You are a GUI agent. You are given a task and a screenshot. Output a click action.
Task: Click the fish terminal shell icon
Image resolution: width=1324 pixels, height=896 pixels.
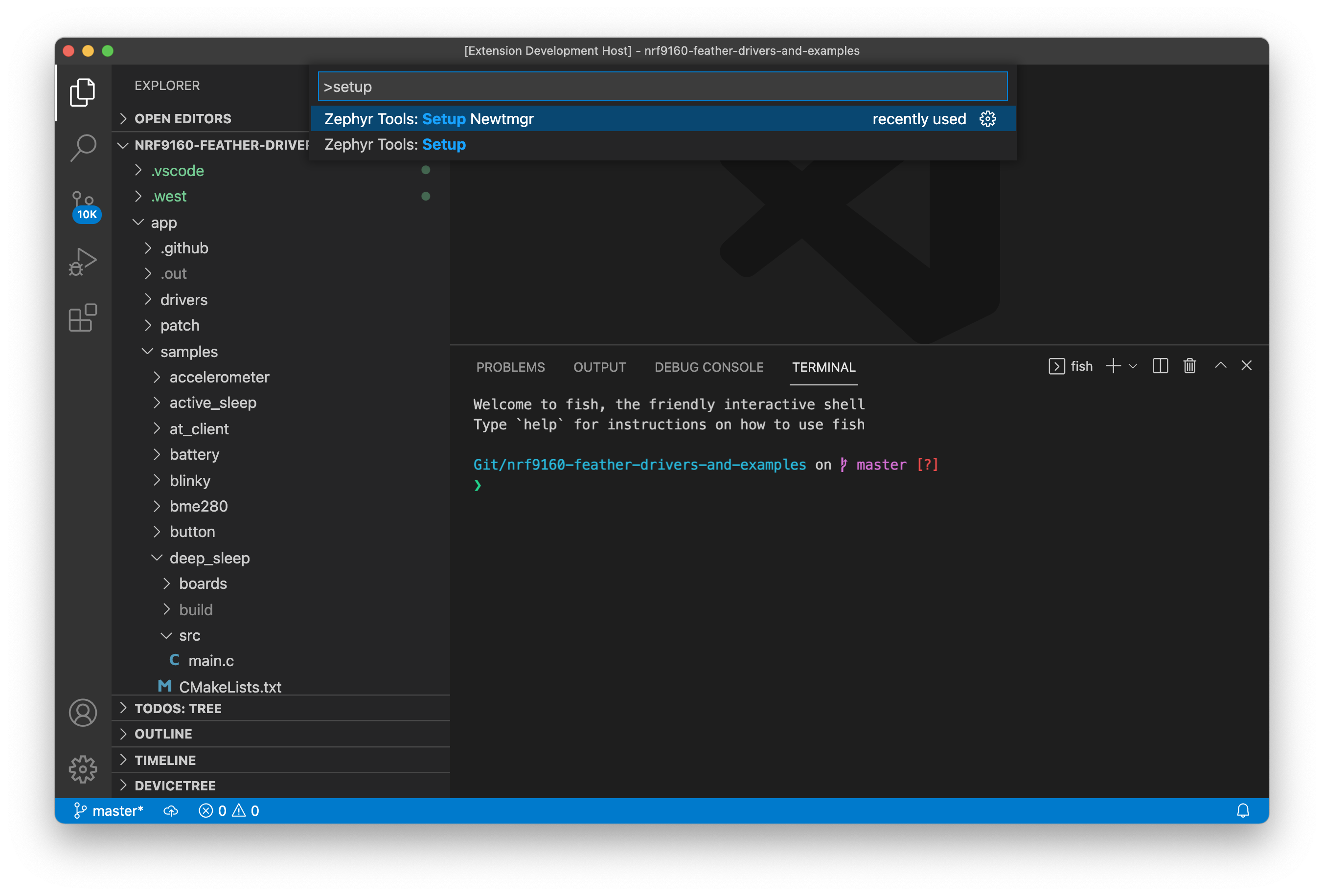(1056, 366)
